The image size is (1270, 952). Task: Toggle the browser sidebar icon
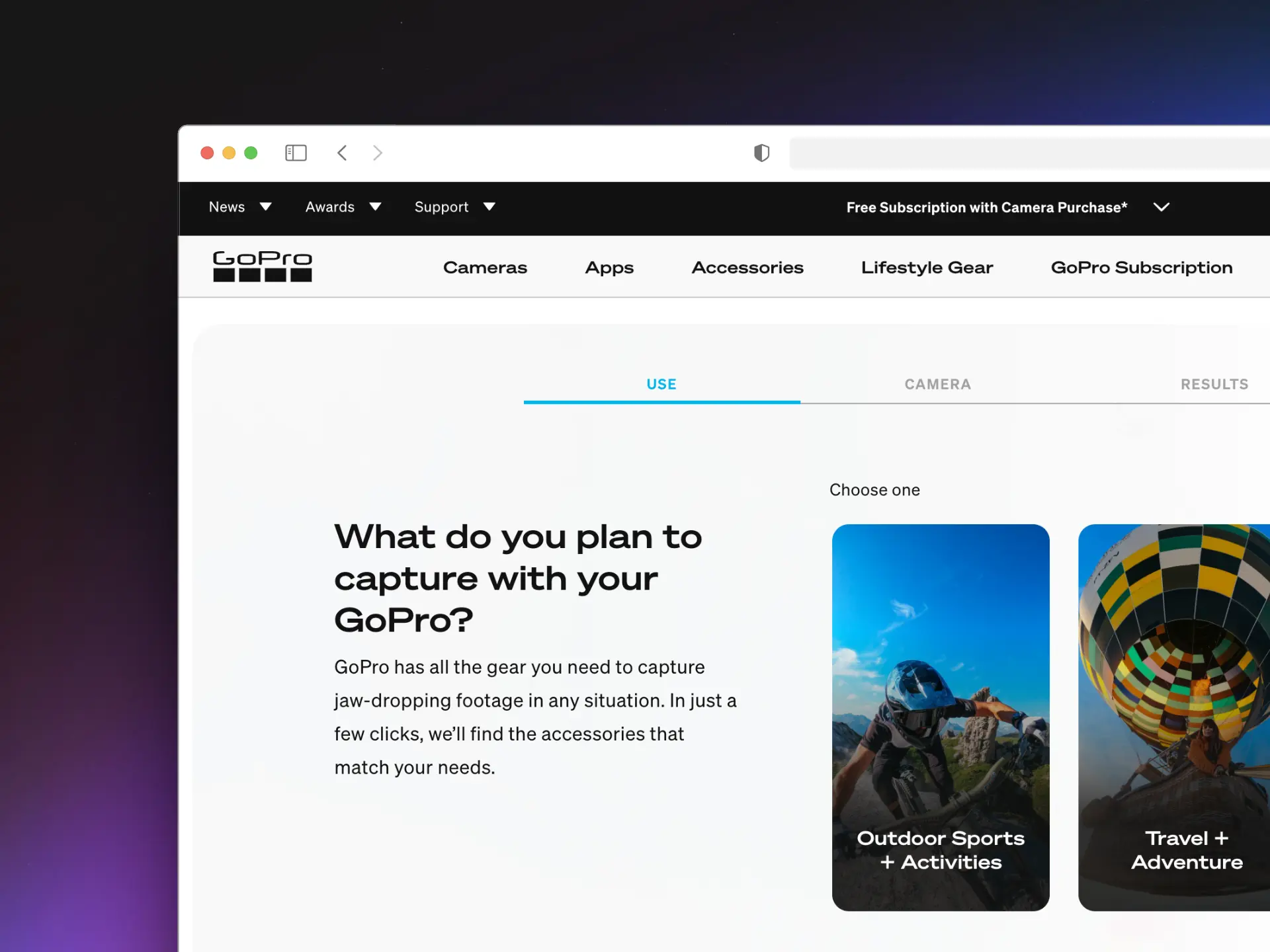click(x=296, y=153)
